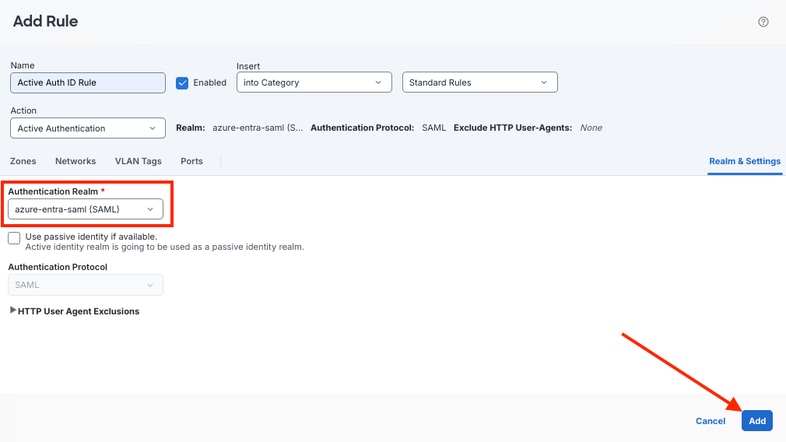Image resolution: width=786 pixels, height=442 pixels.
Task: Switch to the Networks tab
Action: tap(75, 161)
